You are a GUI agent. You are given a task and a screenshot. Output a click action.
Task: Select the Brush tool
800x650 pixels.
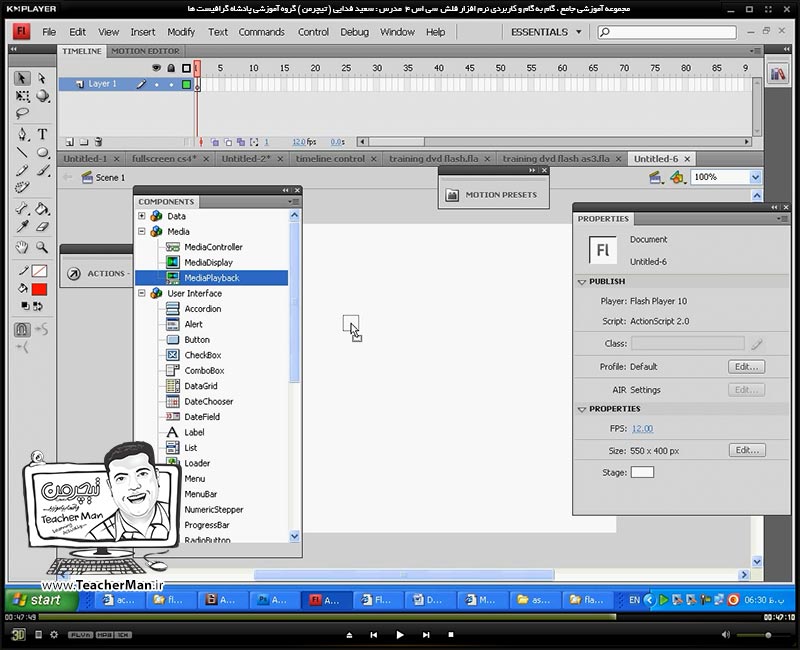(43, 170)
